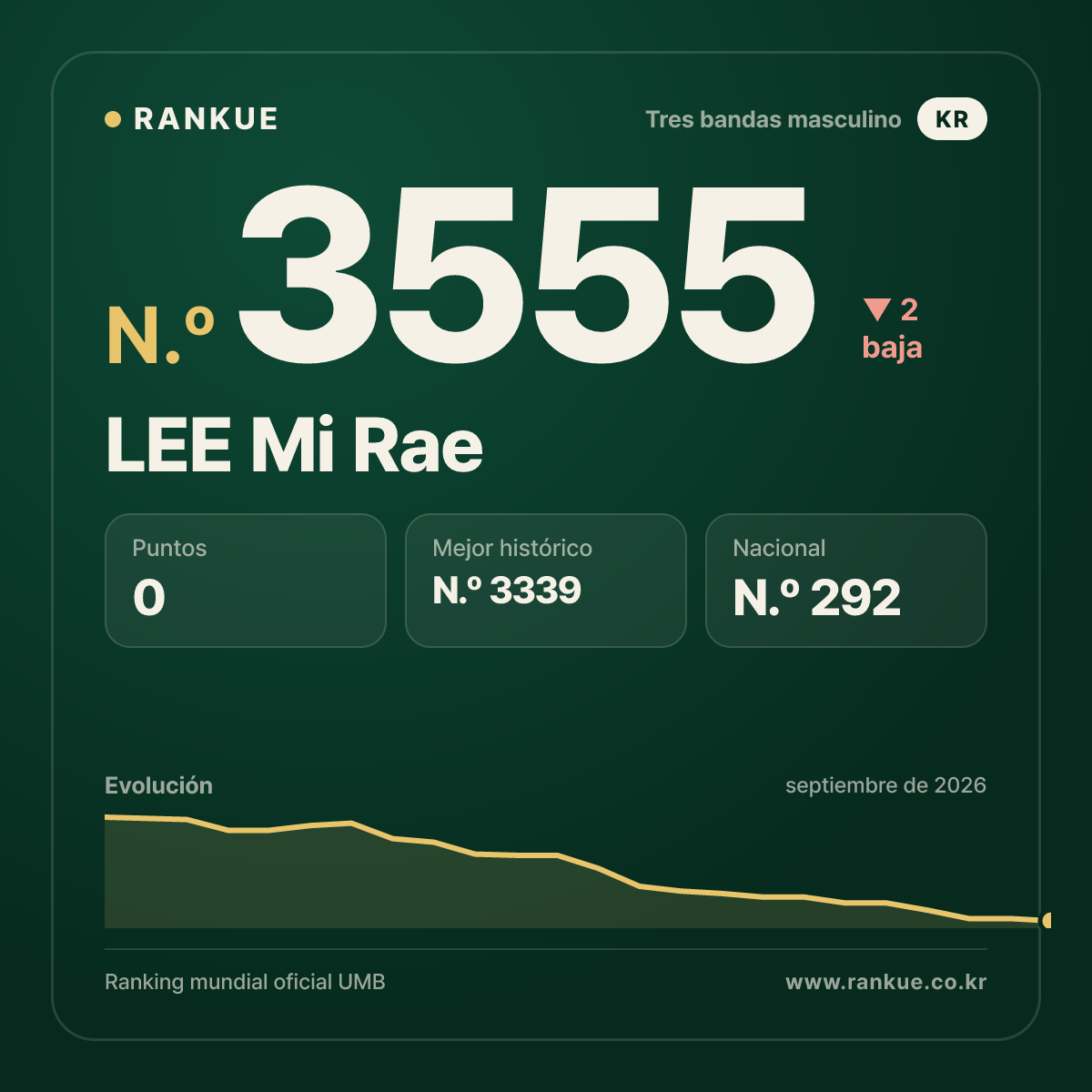Open the www.rankue.co.kr link
Image resolution: width=1092 pixels, height=1092 pixels.
pos(885,982)
